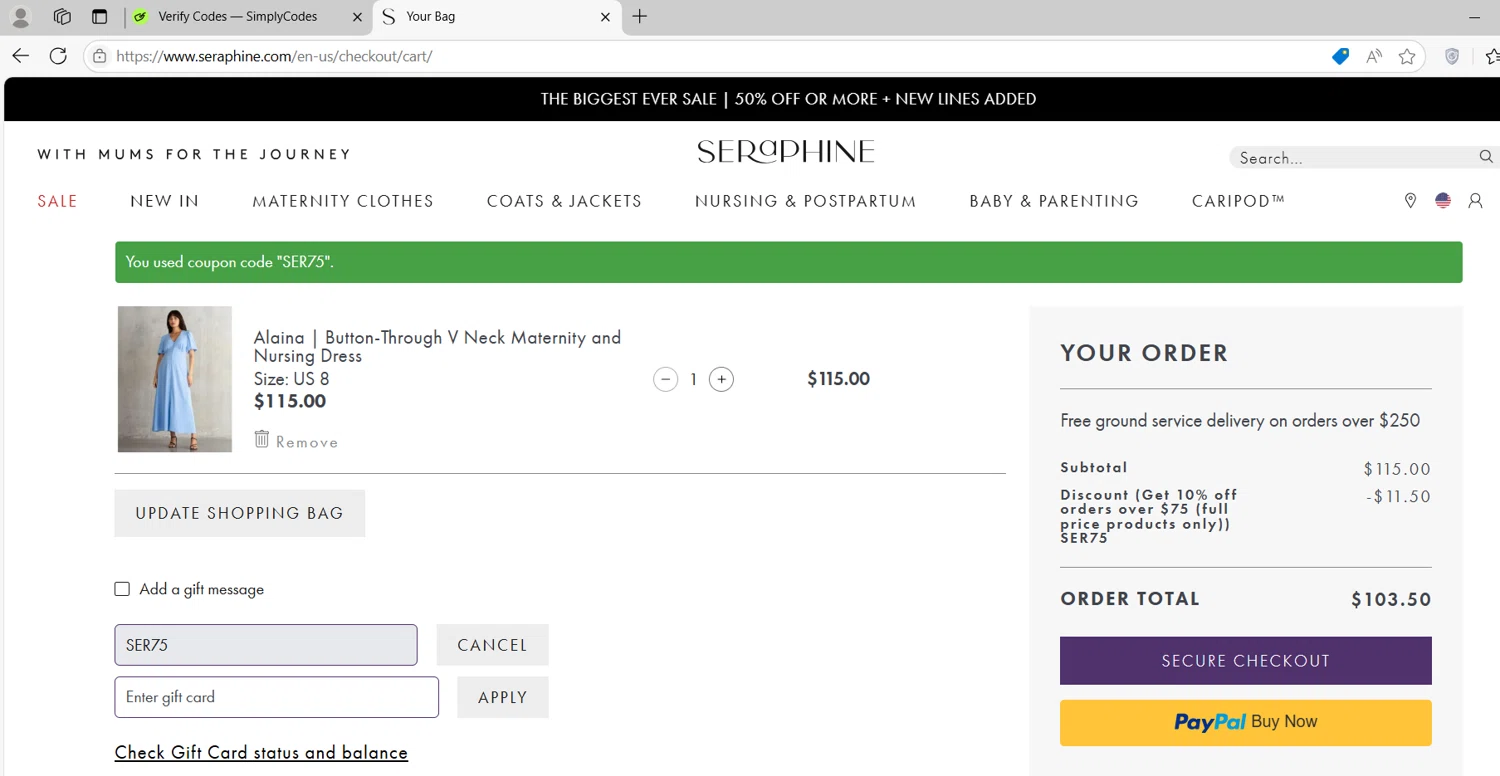
Task: Open the BABY & PARENTING menu
Action: click(x=1054, y=201)
